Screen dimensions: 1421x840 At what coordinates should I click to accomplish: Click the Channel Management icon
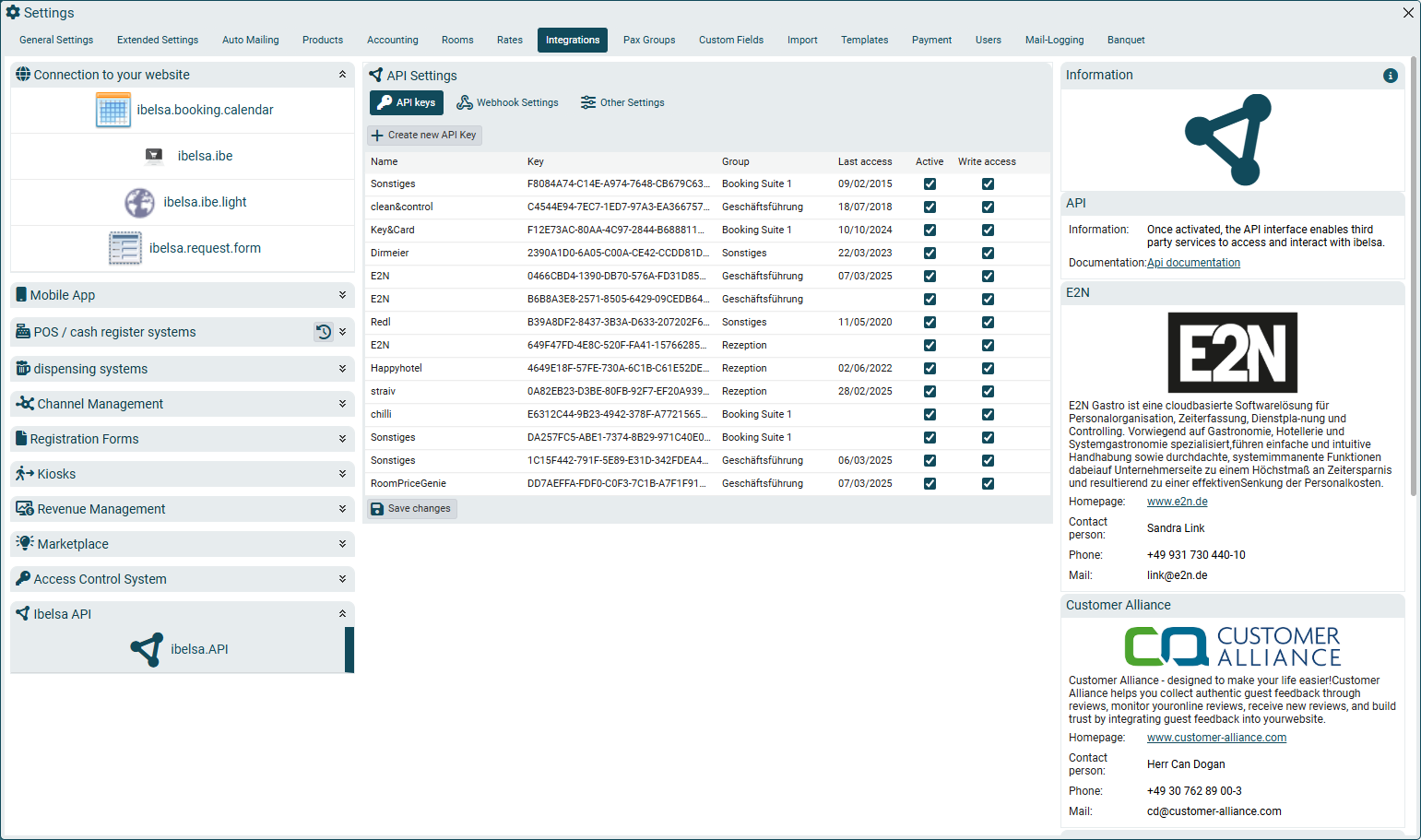[x=25, y=404]
